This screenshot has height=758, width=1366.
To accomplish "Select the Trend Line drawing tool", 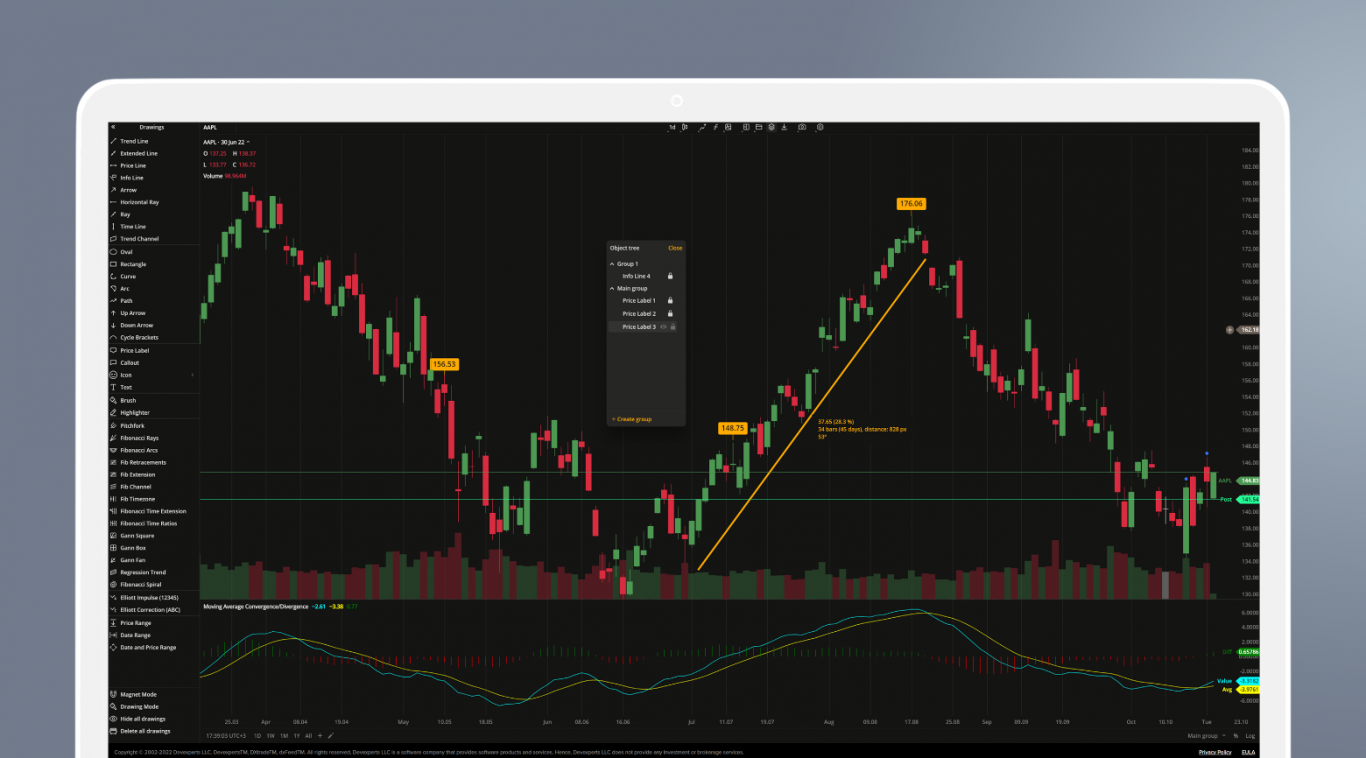I will click(134, 141).
